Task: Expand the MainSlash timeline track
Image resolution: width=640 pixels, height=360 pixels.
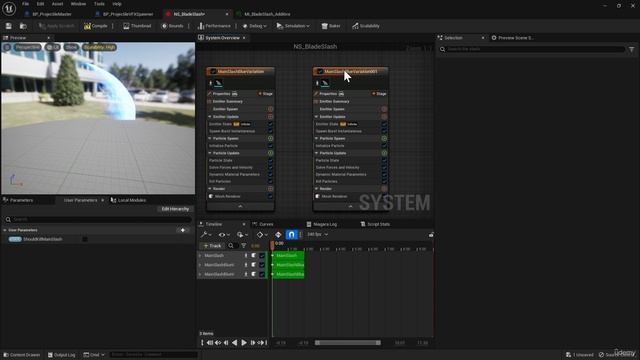Action: 200,256
